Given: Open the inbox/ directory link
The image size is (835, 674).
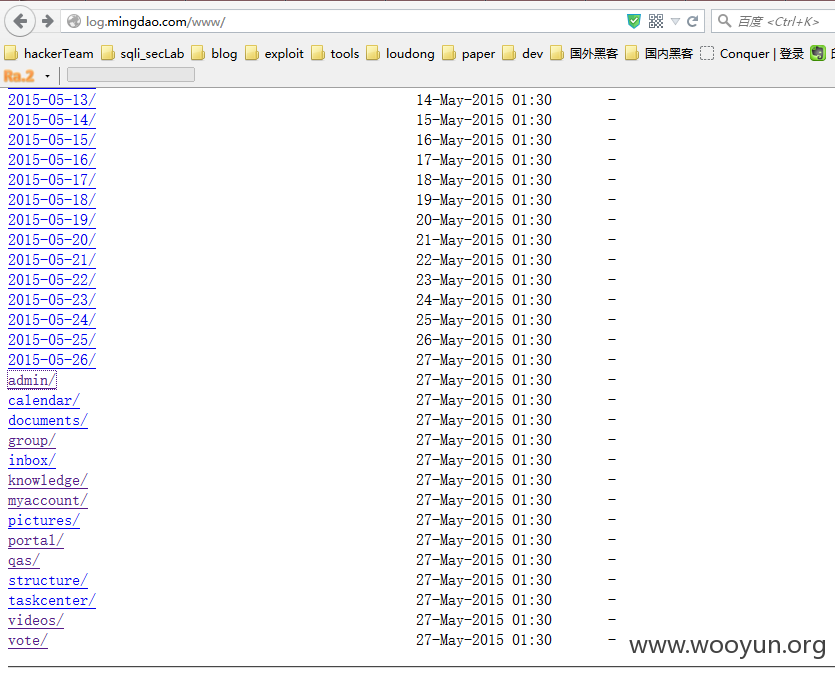Looking at the screenshot, I should pos(32,460).
